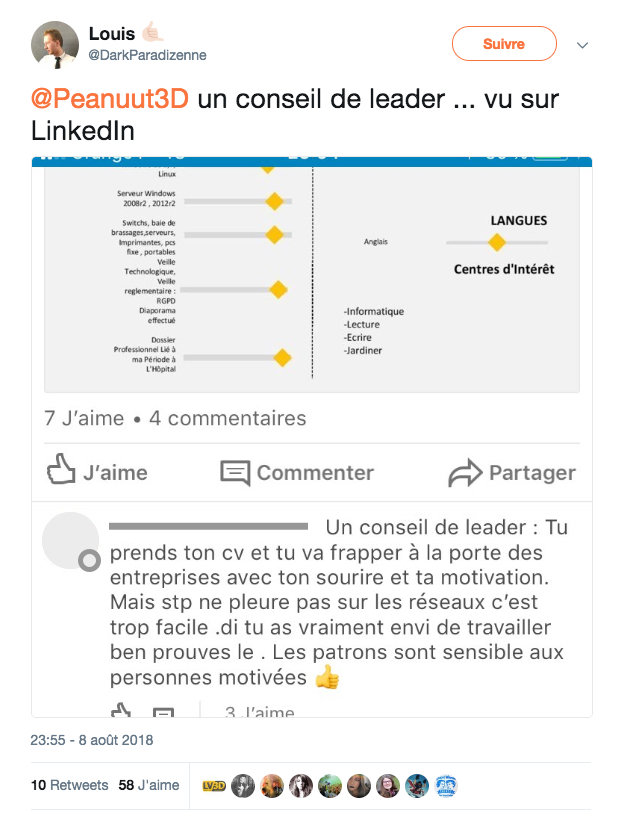Click the Anglais language level slider

pyautogui.click(x=496, y=242)
